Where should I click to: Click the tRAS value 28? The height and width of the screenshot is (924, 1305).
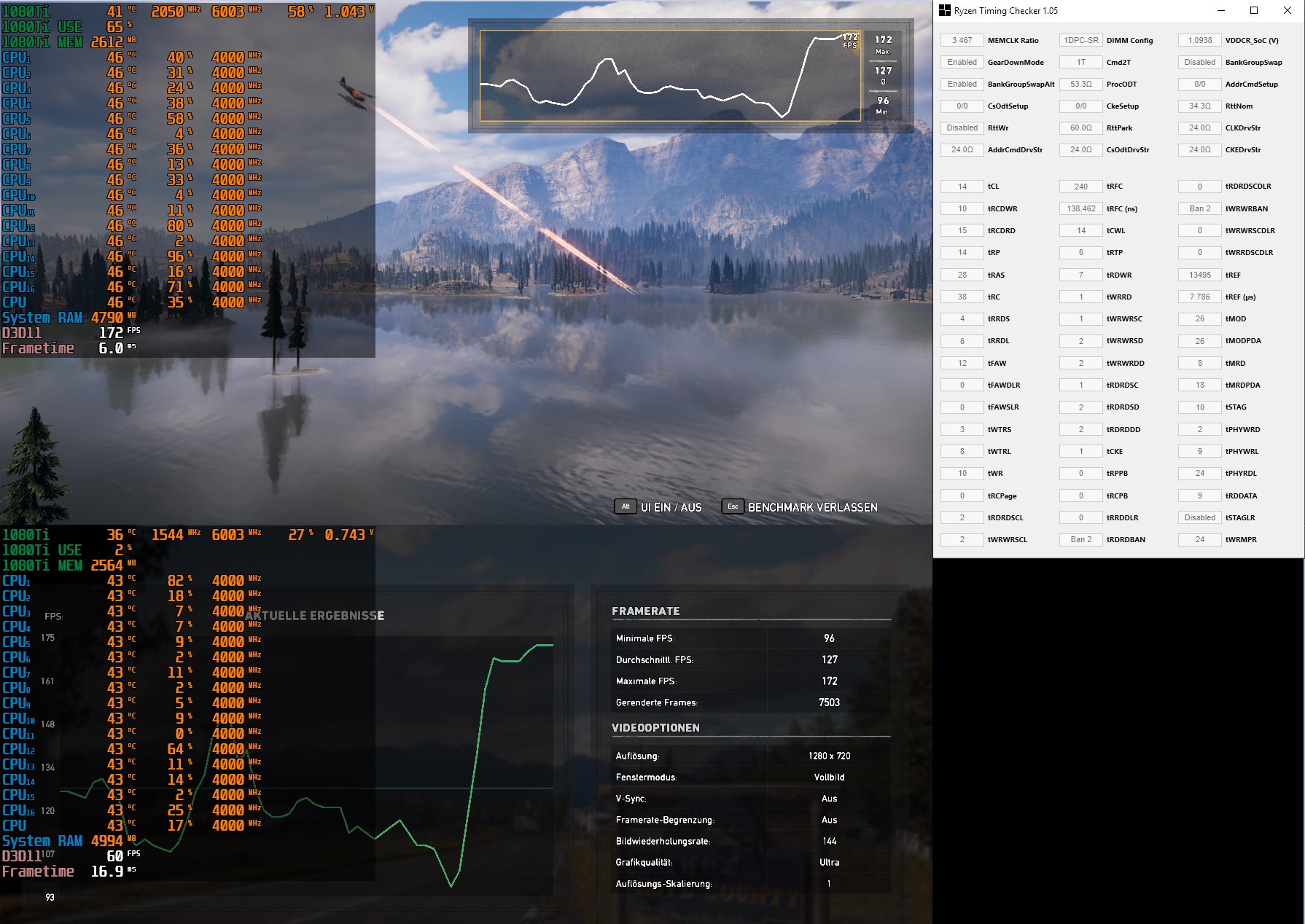[x=962, y=275]
